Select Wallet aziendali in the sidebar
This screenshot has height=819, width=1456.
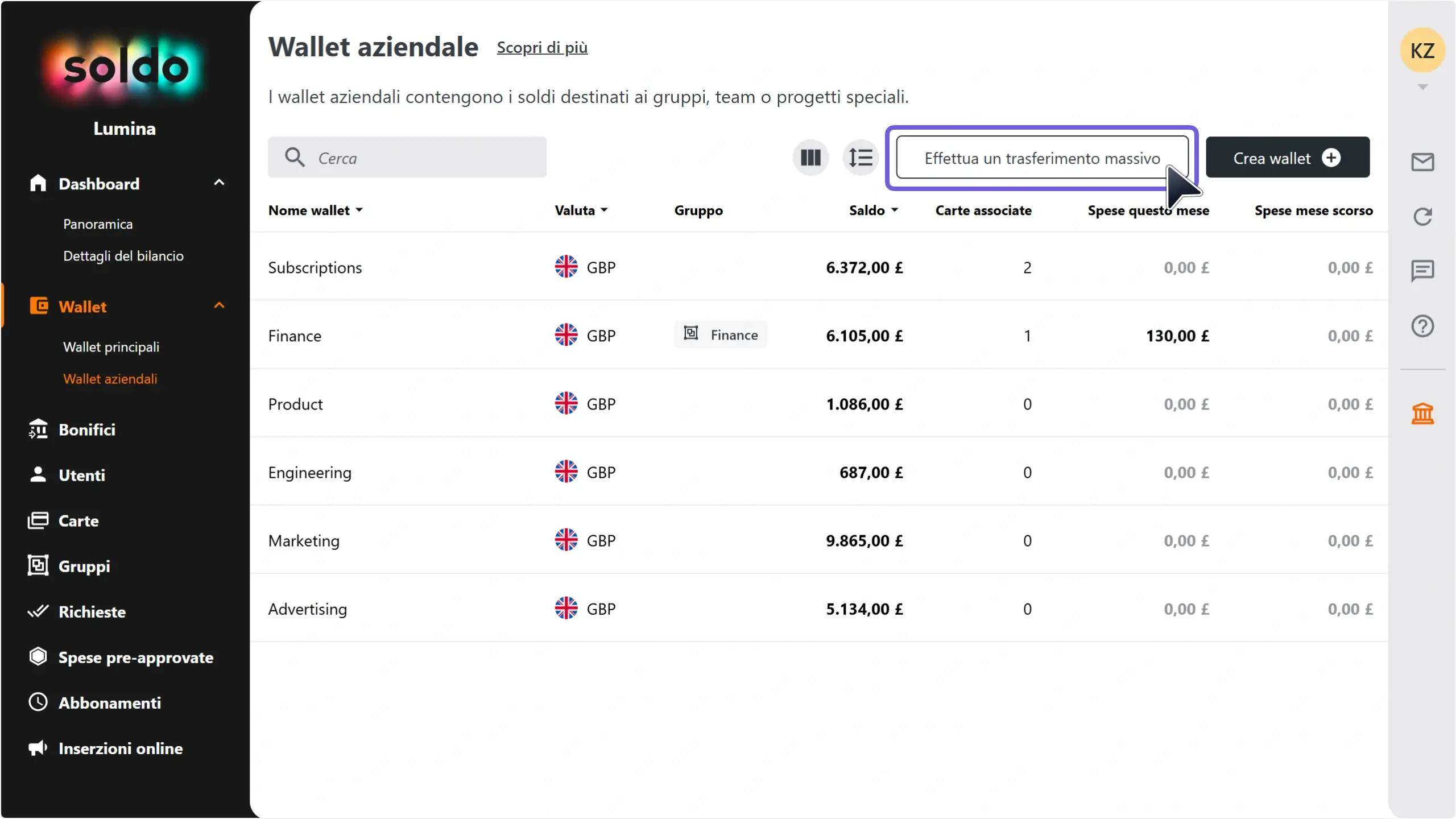tap(110, 379)
